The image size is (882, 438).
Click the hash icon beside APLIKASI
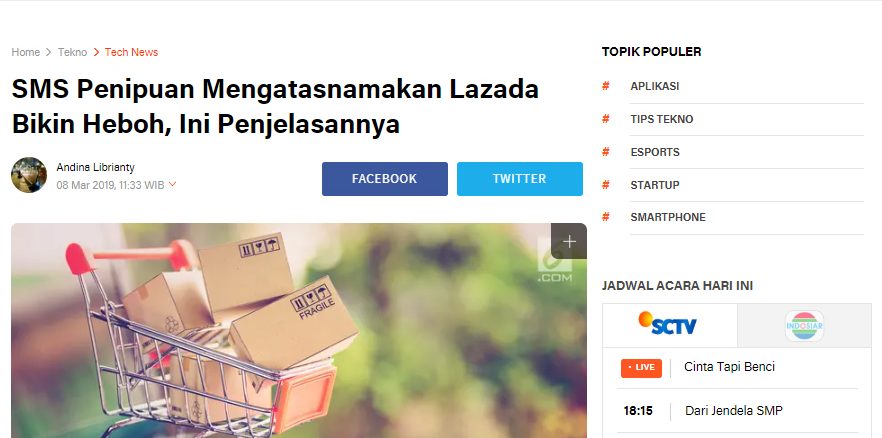[x=606, y=86]
